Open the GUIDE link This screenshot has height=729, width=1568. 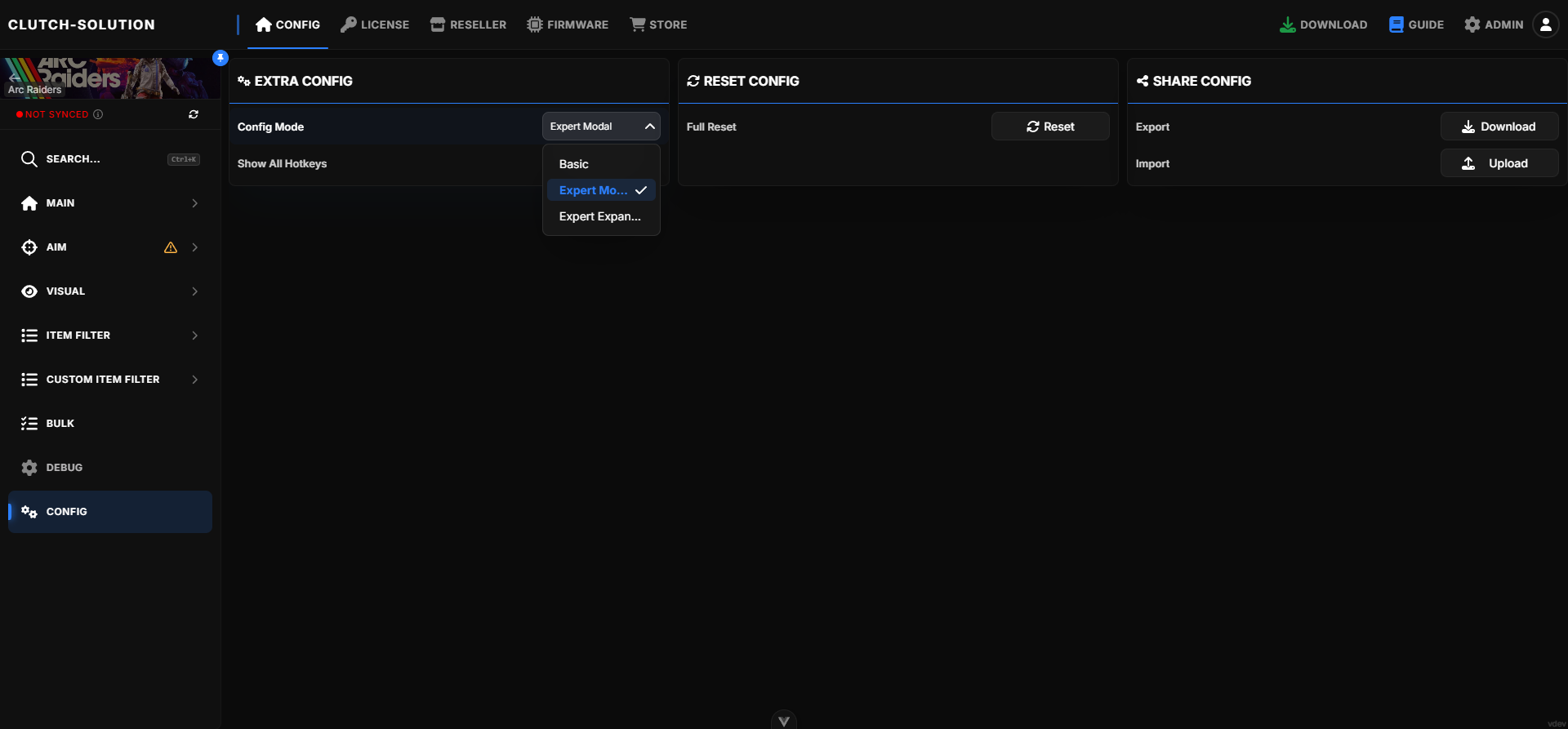click(1416, 24)
